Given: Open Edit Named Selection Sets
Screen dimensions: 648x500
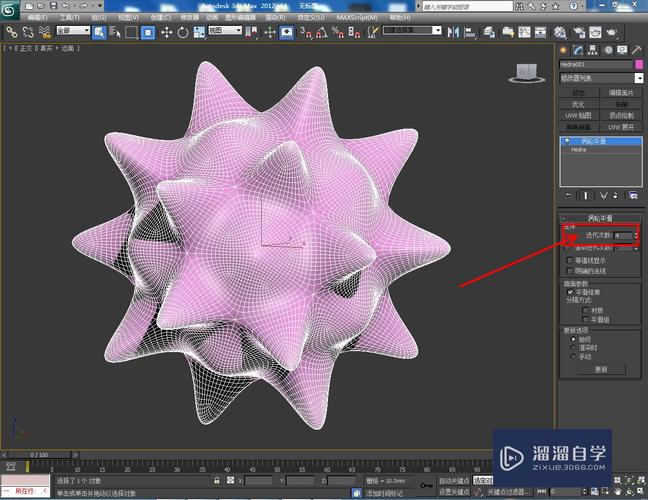Looking at the screenshot, I should tap(373, 32).
